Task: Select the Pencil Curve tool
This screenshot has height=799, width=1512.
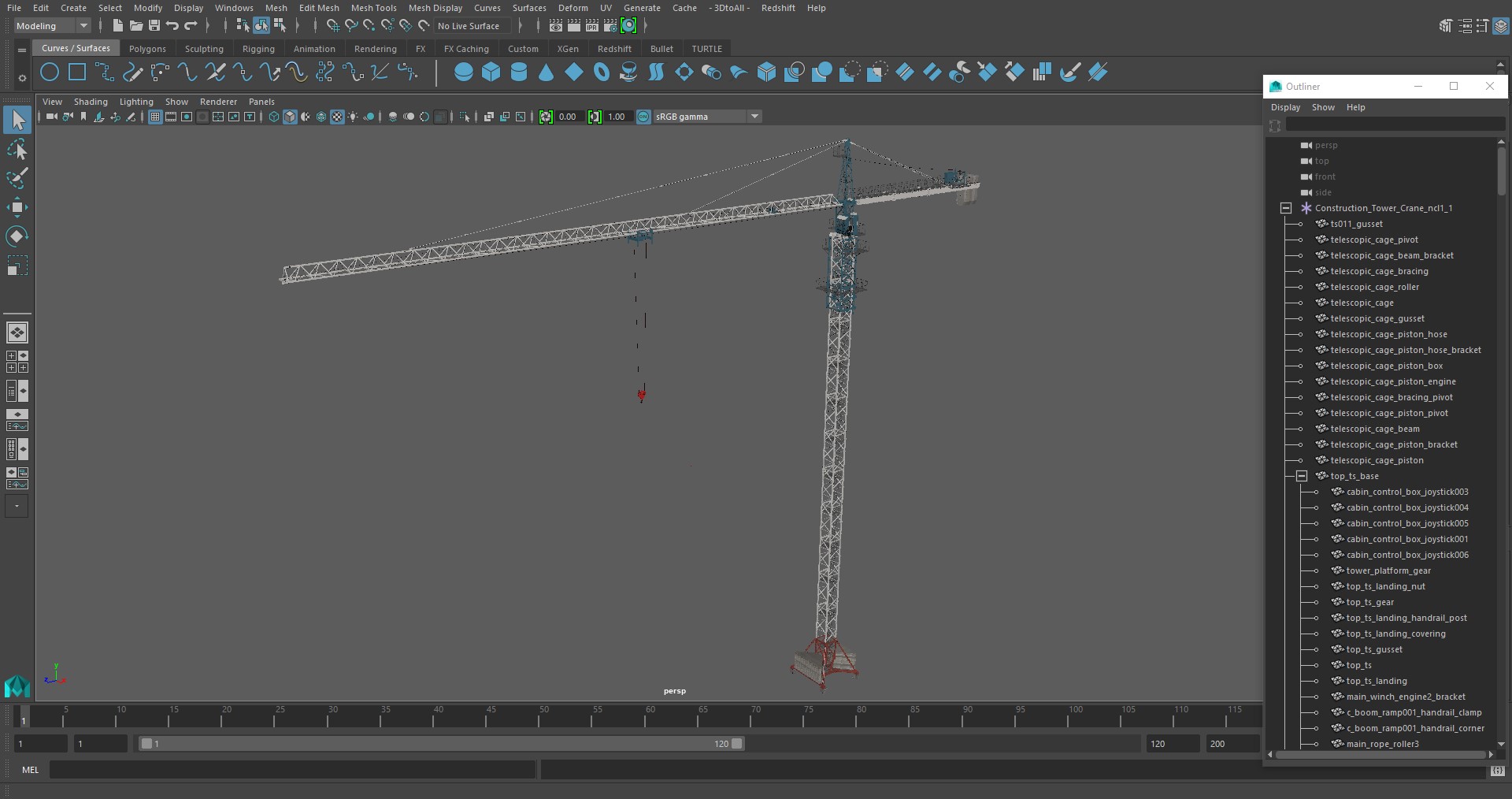Action: coord(132,72)
